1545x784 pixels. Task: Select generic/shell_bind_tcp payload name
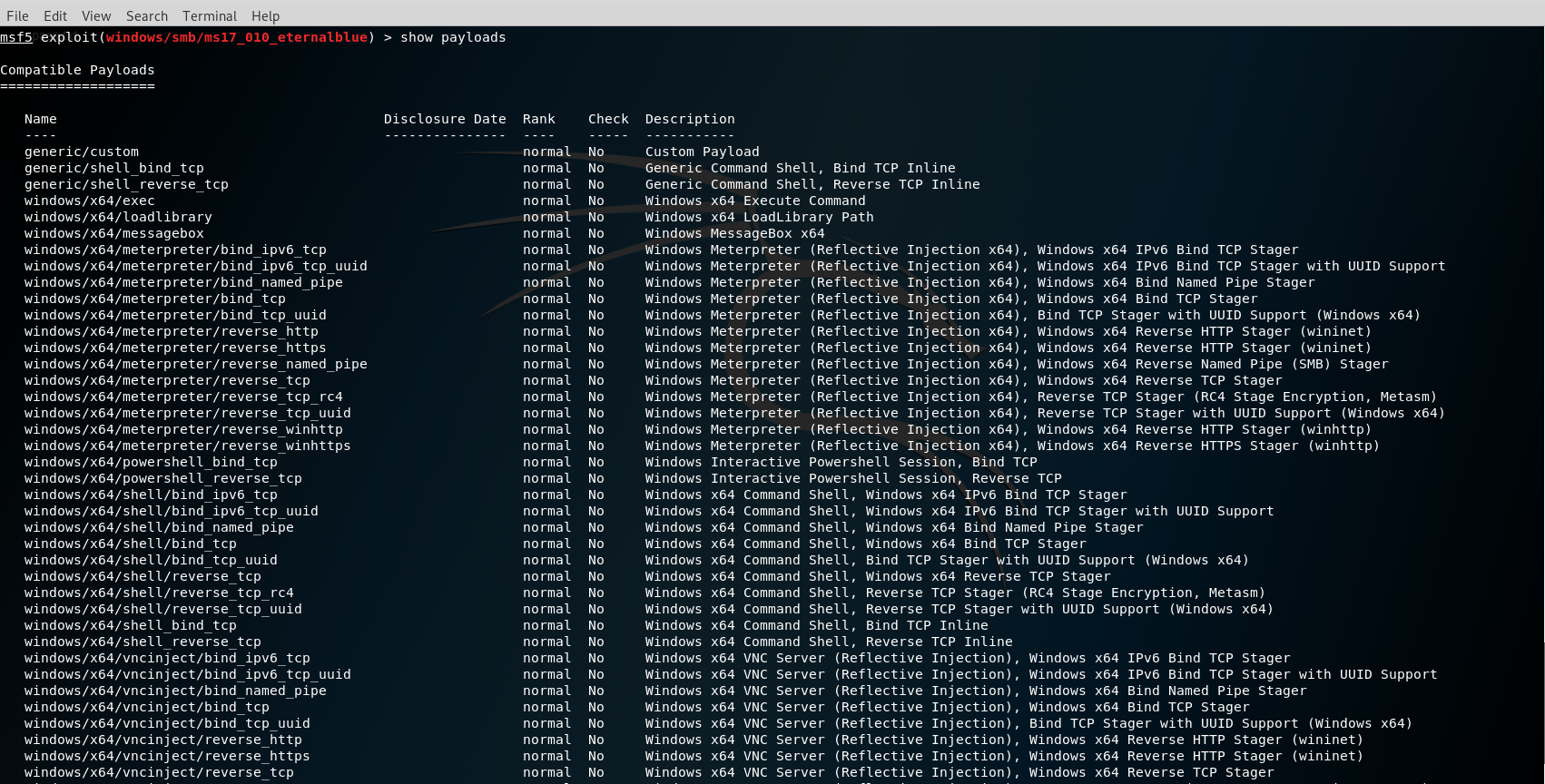tap(114, 168)
